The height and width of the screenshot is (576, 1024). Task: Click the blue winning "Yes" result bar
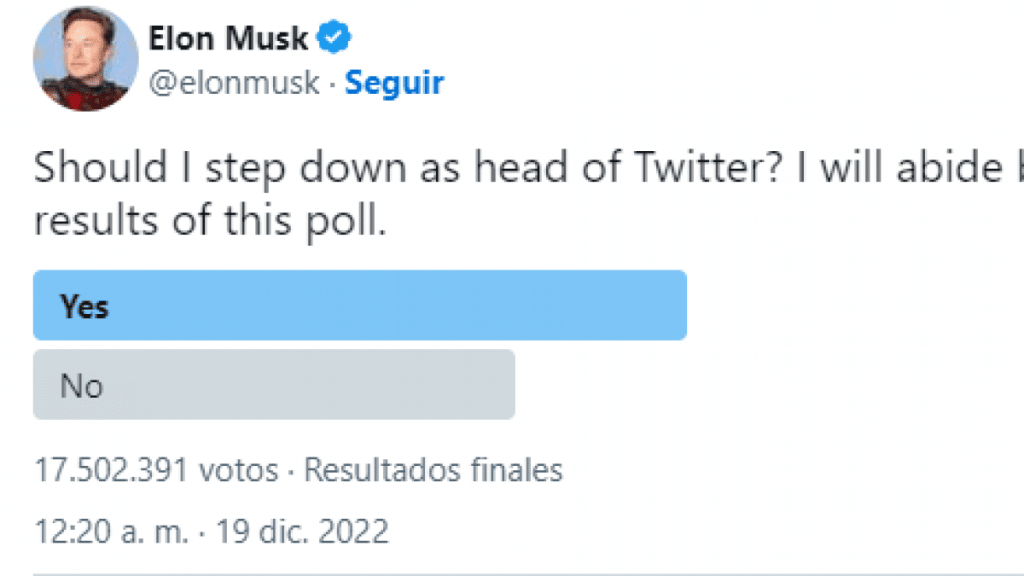click(x=360, y=305)
